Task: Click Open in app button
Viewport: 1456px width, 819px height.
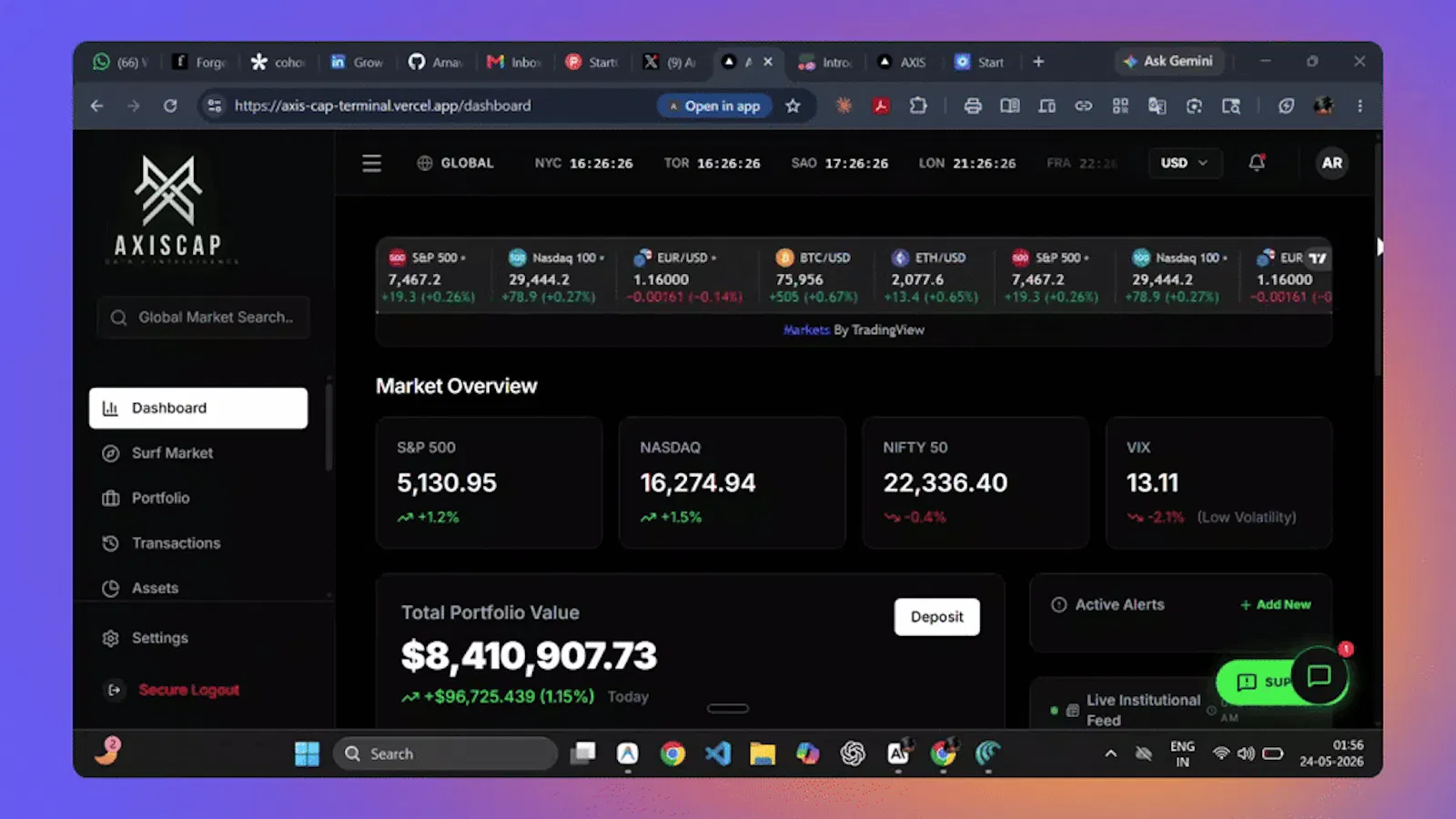Action: [714, 106]
